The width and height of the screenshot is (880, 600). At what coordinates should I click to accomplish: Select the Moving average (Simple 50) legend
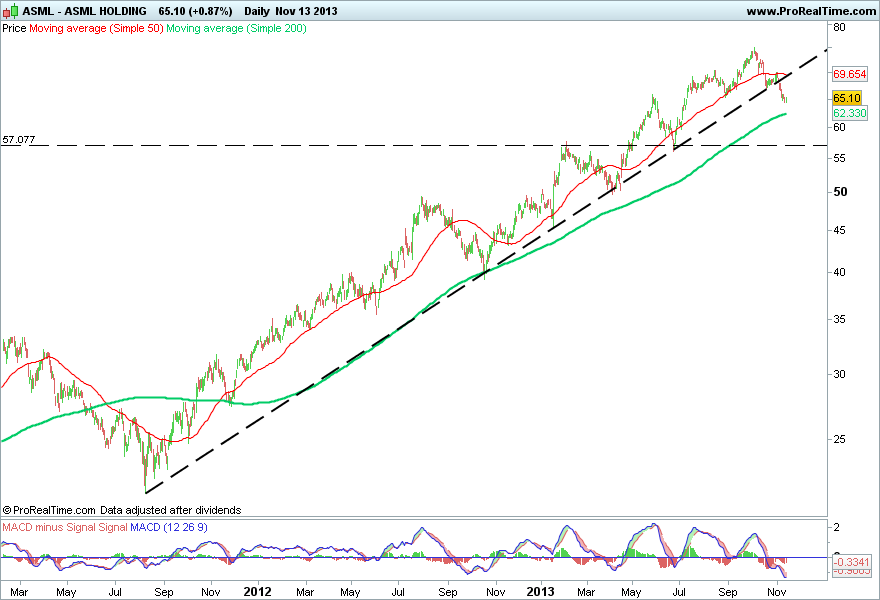(x=96, y=28)
